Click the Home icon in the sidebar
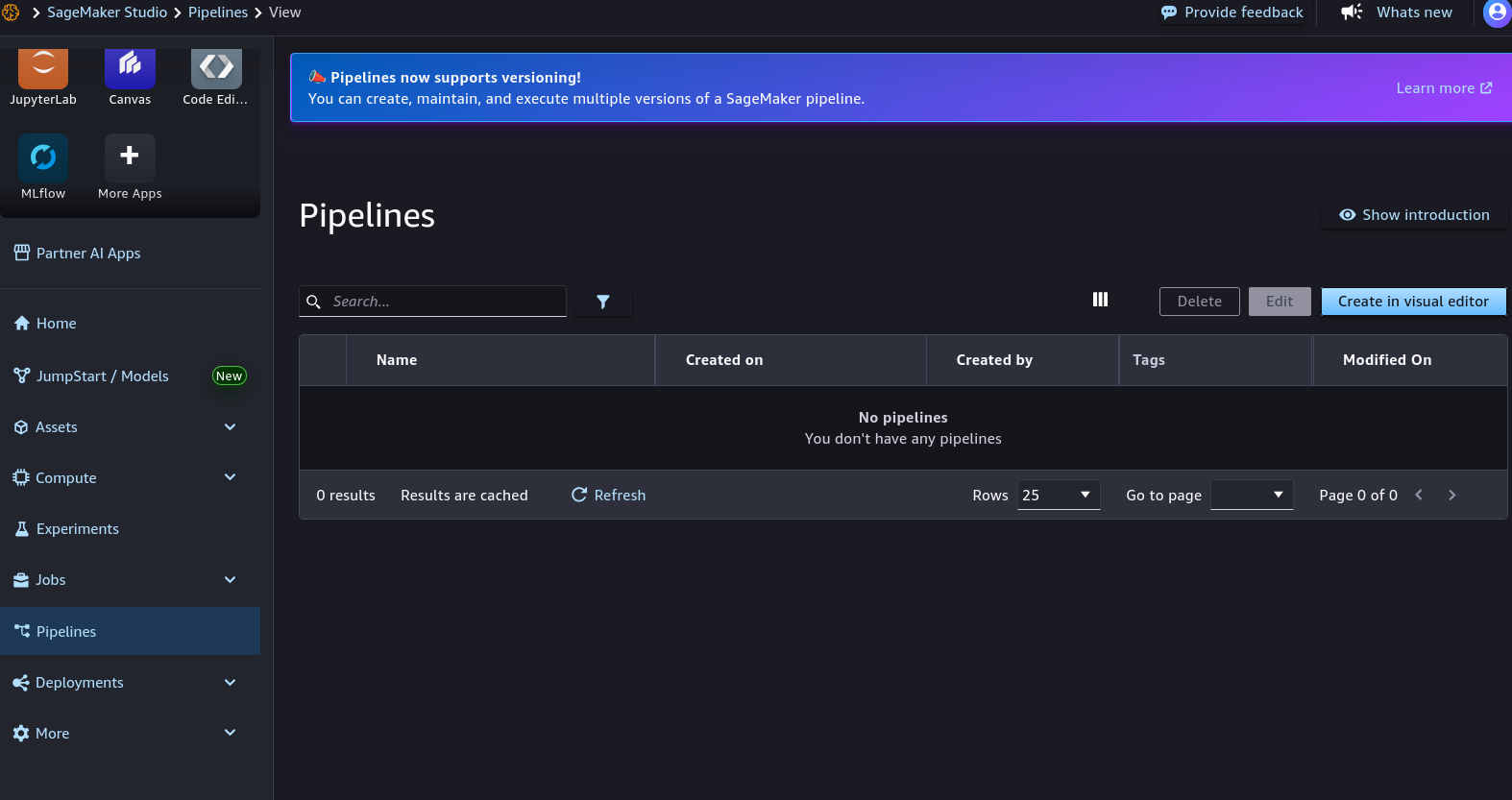This screenshot has height=800, width=1512. pos(22,324)
